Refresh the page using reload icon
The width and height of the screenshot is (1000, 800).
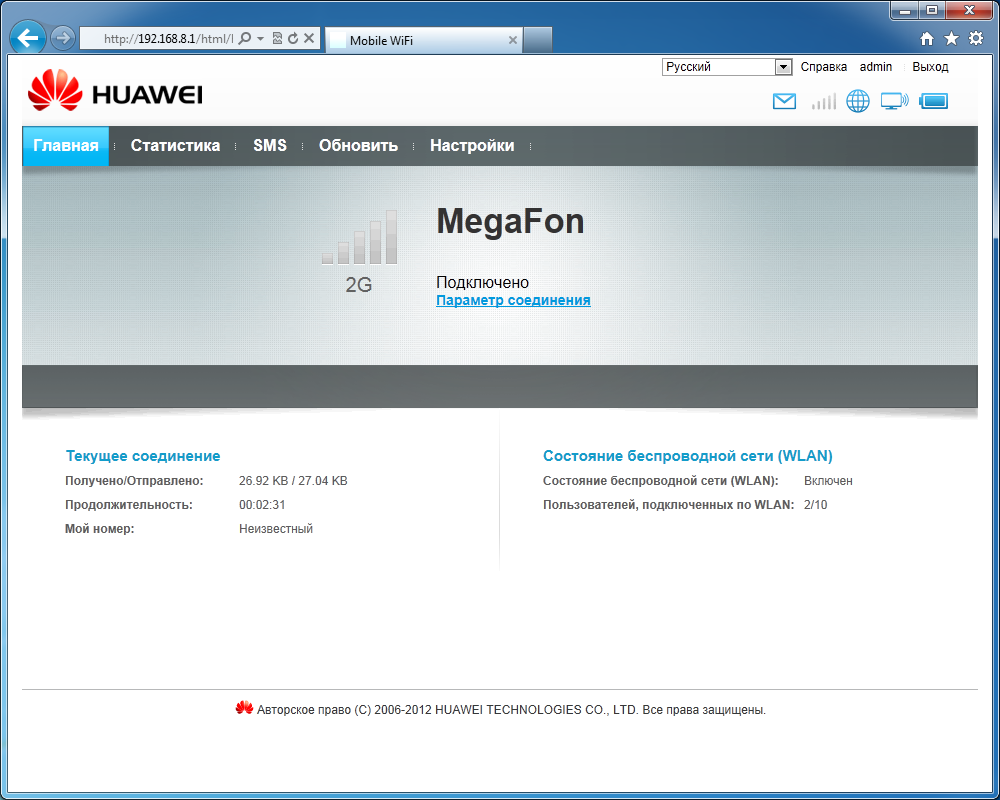point(293,38)
